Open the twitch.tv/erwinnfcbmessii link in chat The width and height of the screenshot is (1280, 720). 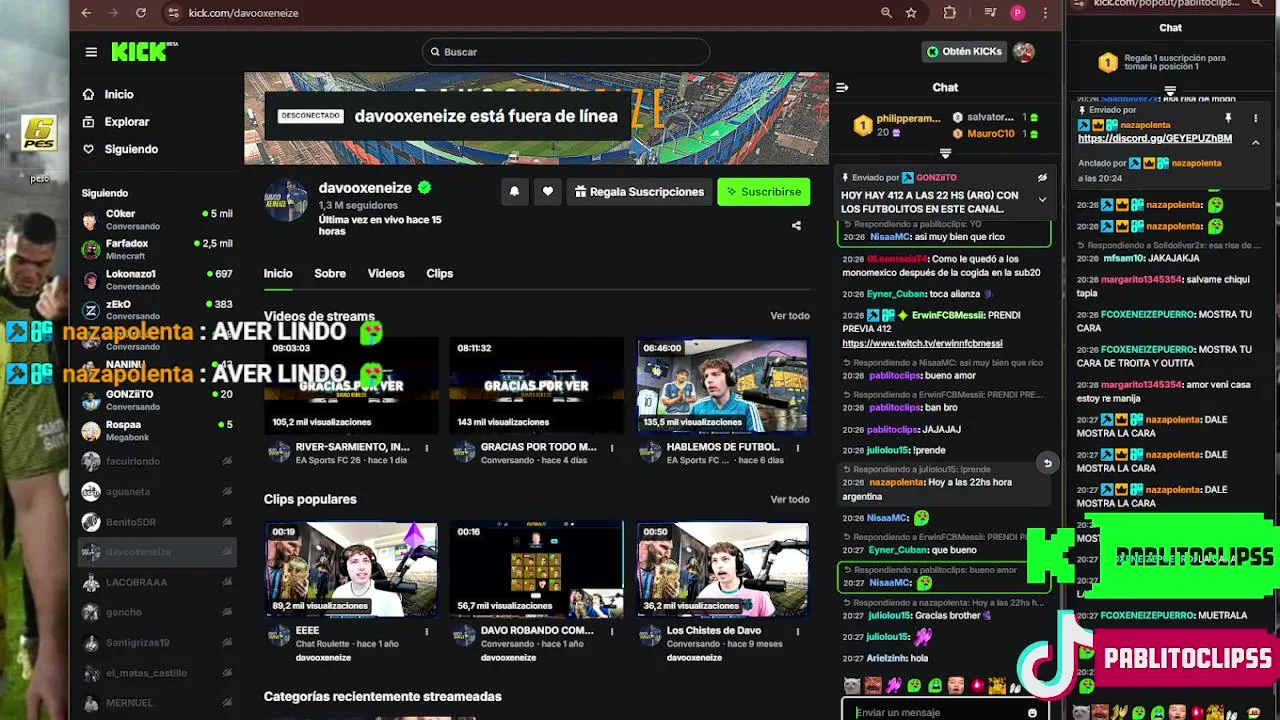pyautogui.click(x=922, y=343)
